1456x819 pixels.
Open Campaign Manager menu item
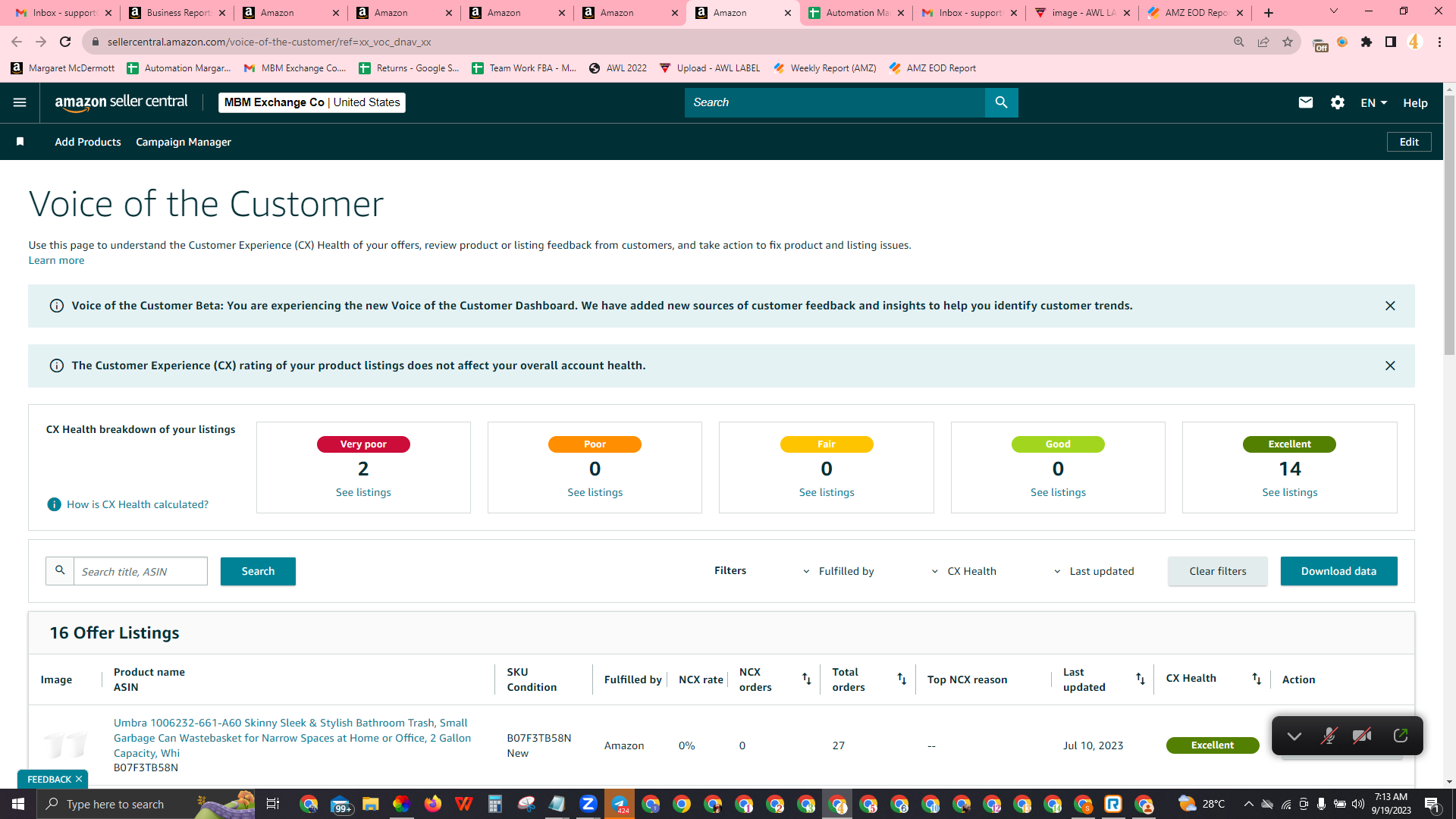[x=184, y=142]
